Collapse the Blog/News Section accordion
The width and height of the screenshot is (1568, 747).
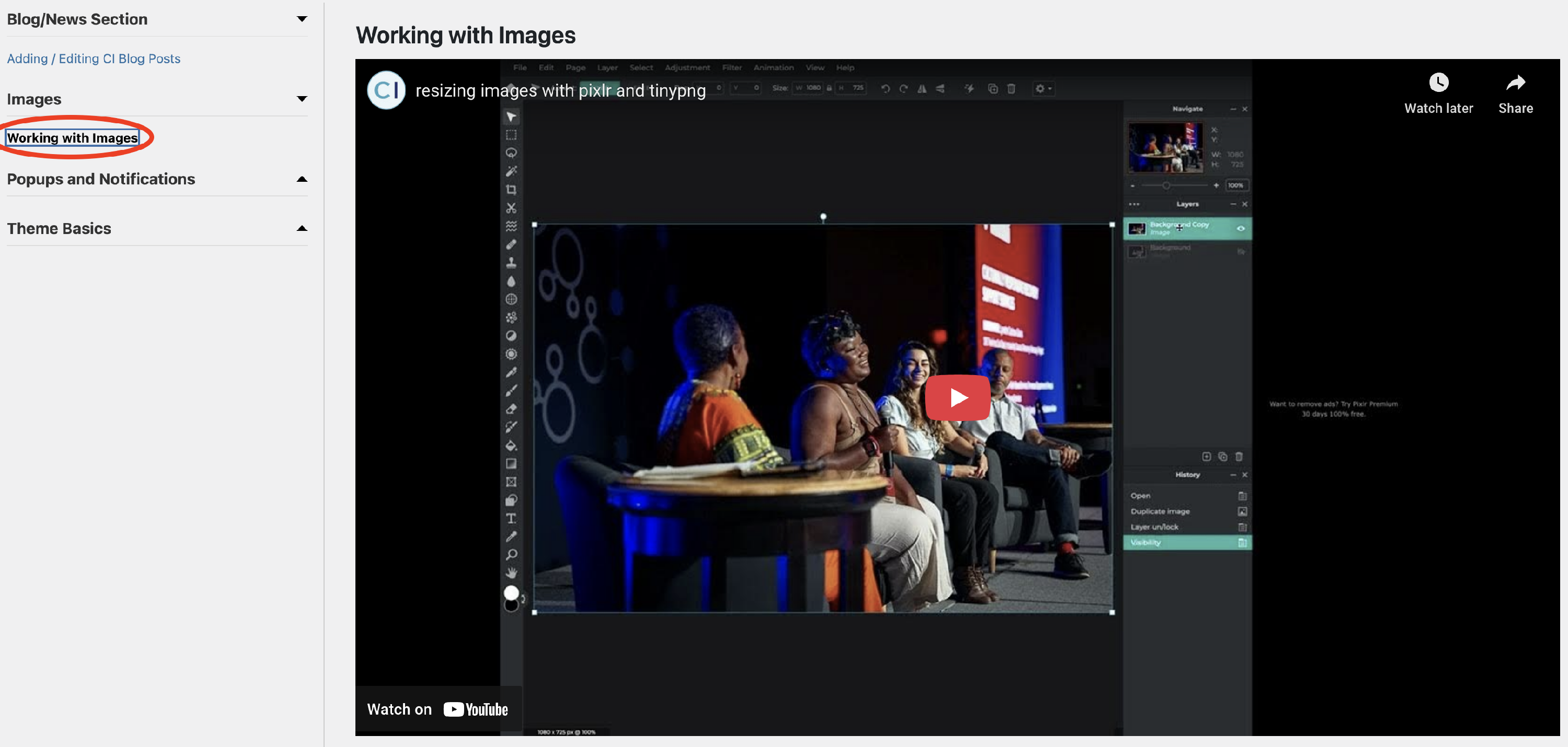(301, 19)
